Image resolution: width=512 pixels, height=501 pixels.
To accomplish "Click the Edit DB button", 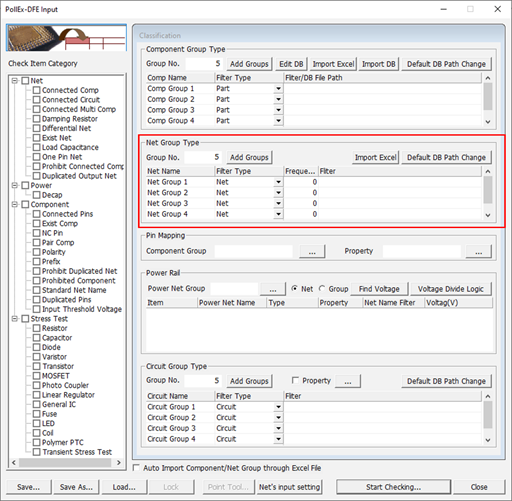I will click(x=291, y=64).
